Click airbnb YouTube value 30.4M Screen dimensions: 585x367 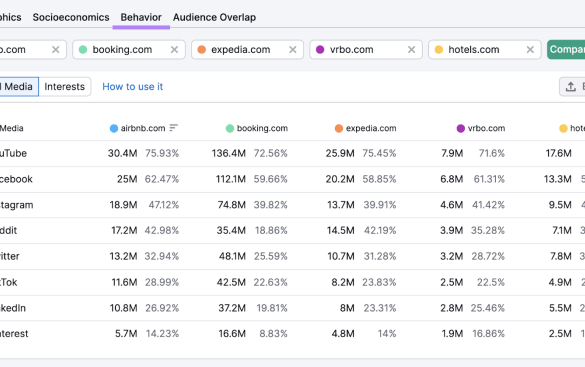point(123,153)
